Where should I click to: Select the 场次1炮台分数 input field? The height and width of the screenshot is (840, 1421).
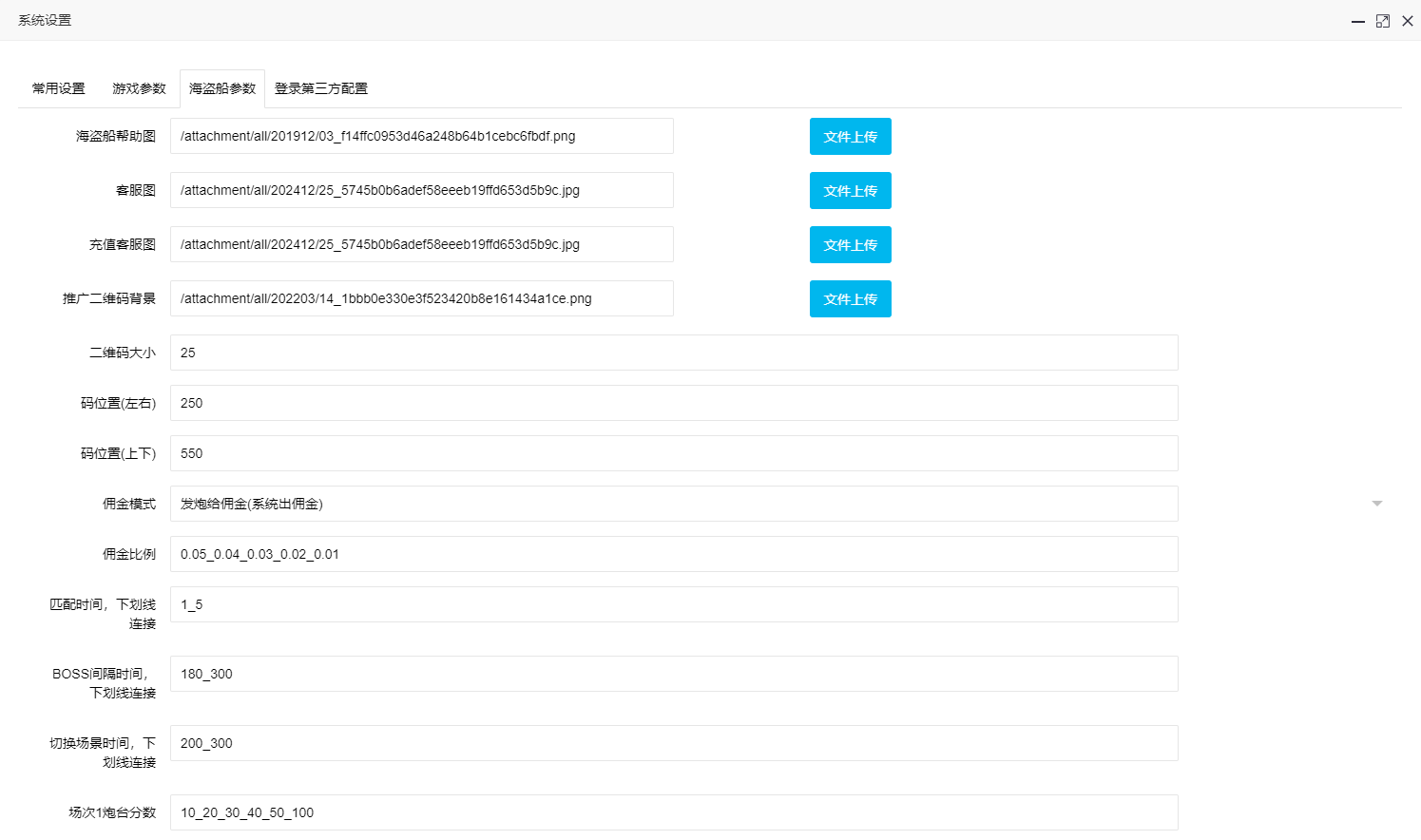point(673,812)
